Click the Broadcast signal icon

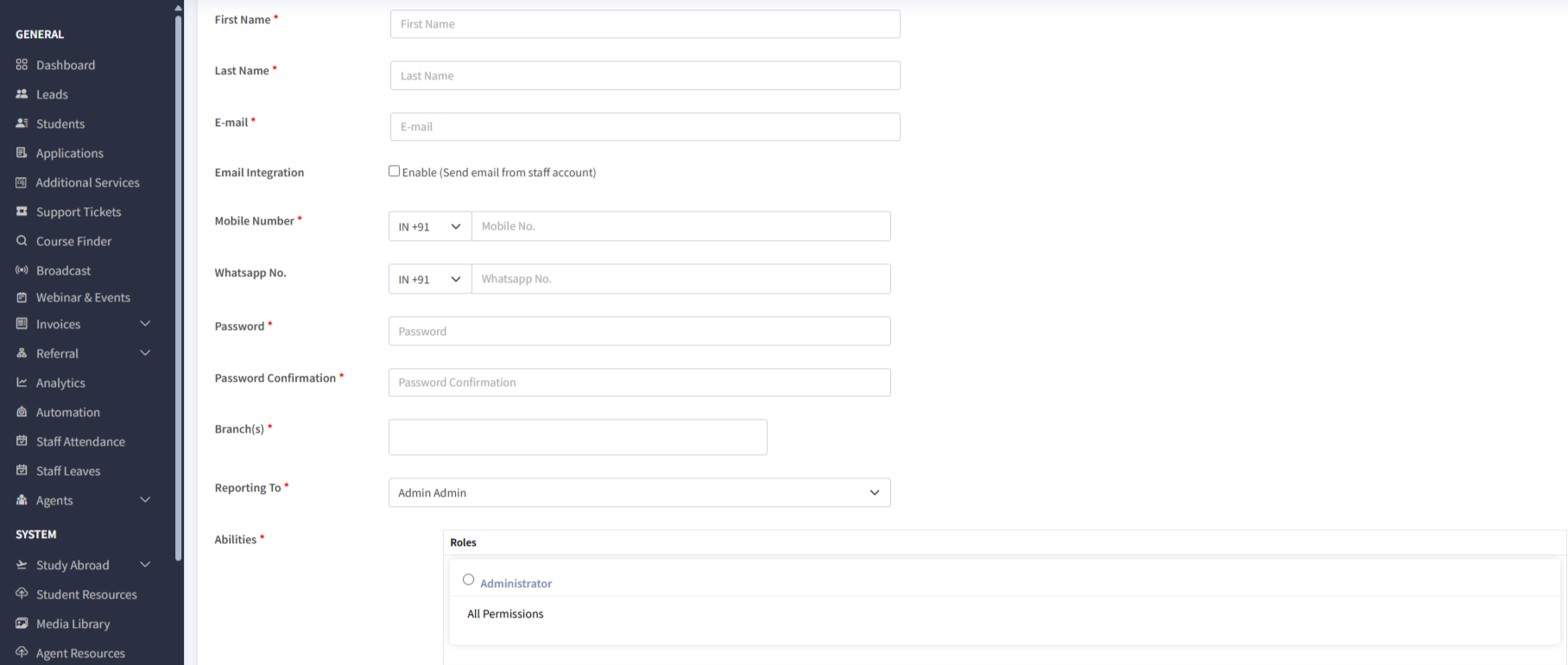22,270
